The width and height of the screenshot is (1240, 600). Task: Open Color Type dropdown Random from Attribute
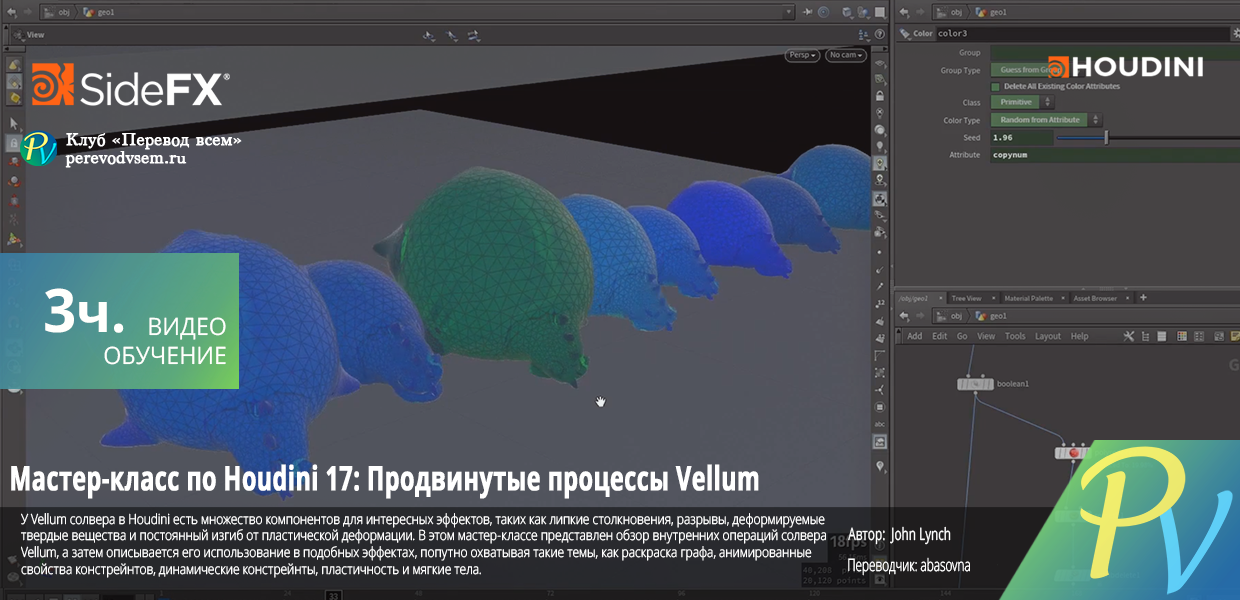1046,120
